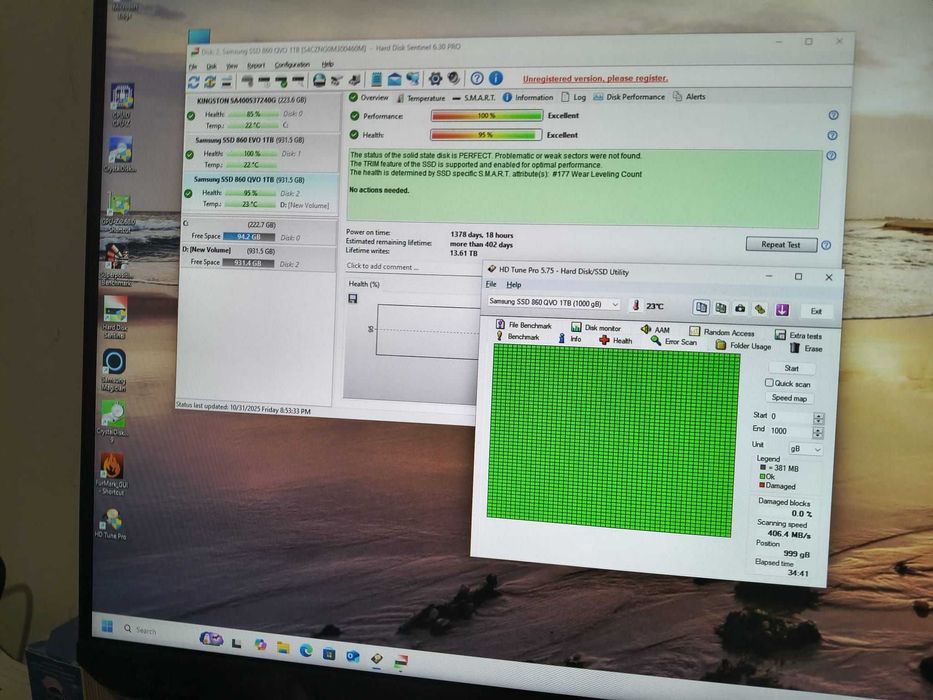The width and height of the screenshot is (933, 700).
Task: Click the blue info icon in Sentinel toolbar
Action: pyautogui.click(x=496, y=78)
